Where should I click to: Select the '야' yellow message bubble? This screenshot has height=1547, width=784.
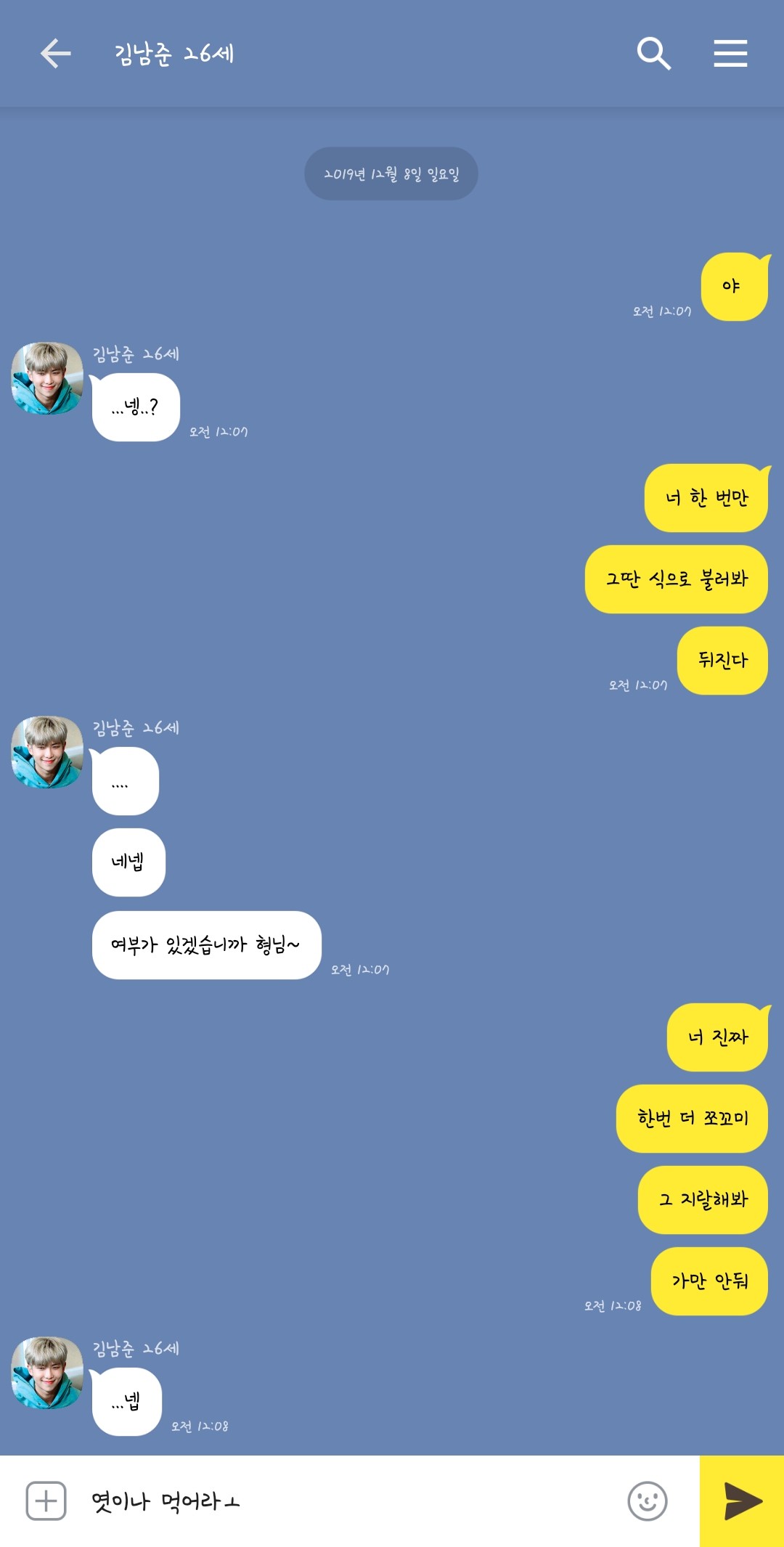(x=735, y=286)
